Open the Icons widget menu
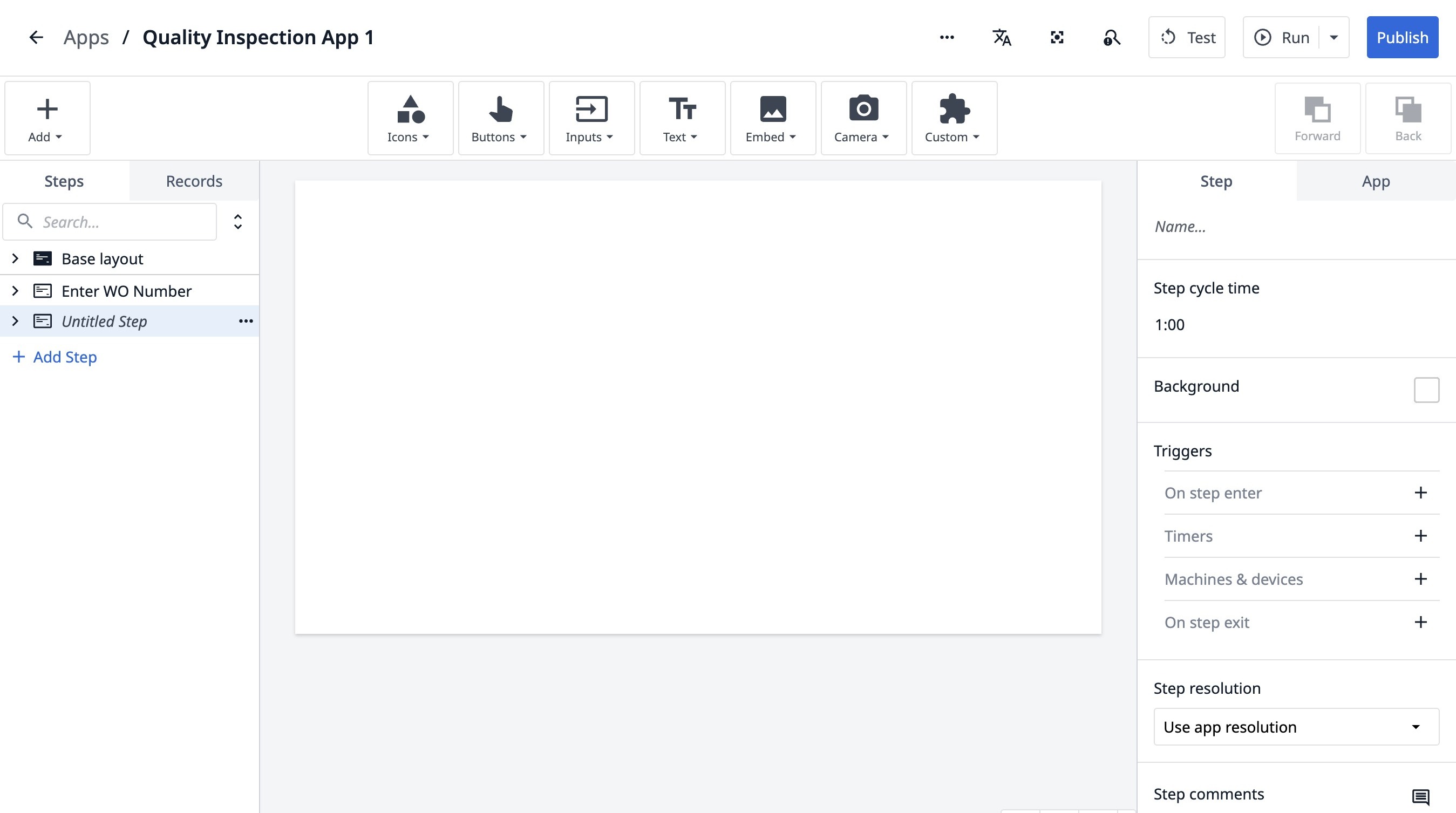 [410, 118]
